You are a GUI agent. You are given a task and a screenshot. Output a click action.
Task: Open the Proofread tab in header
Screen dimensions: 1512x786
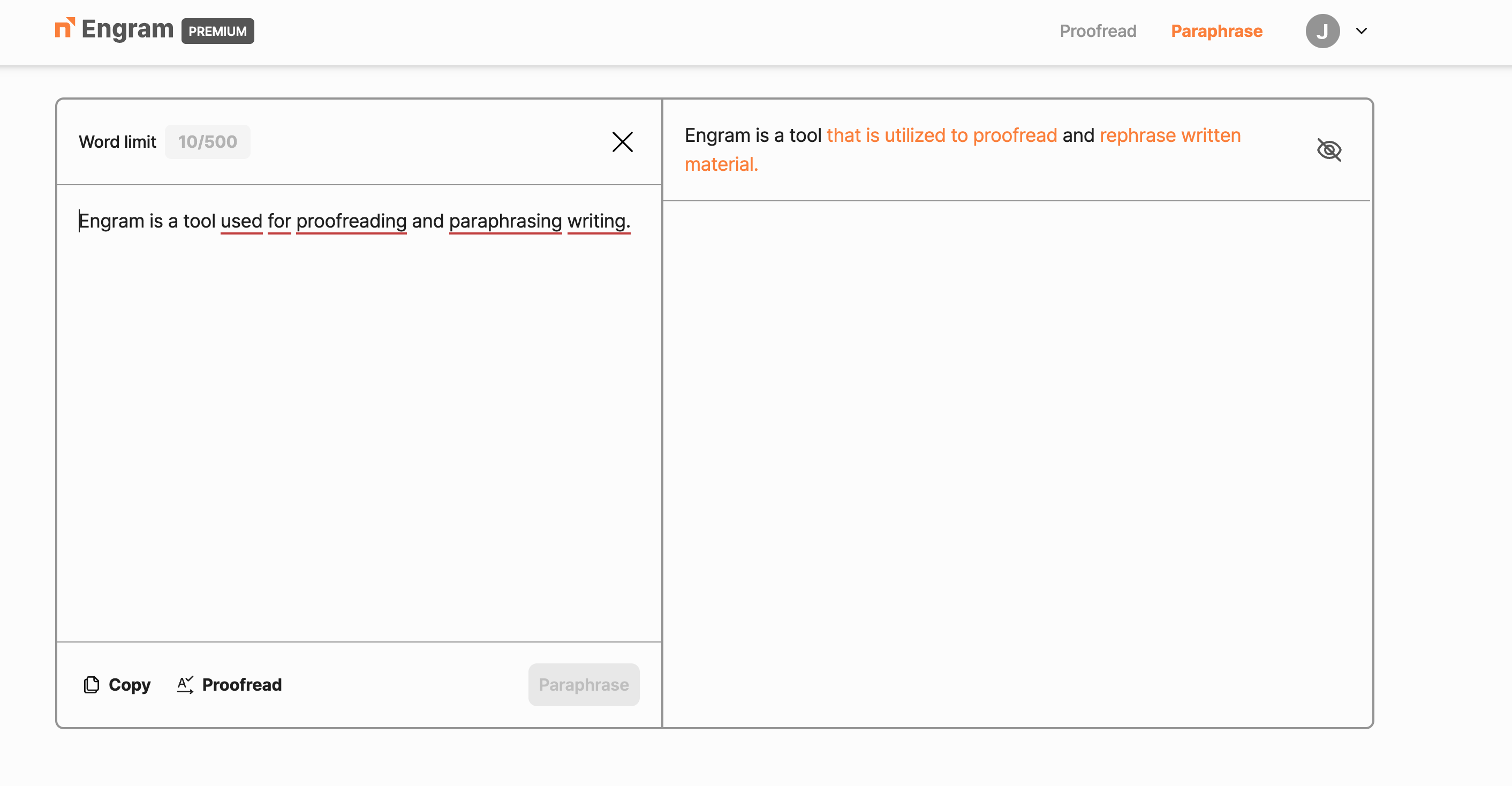[1098, 31]
